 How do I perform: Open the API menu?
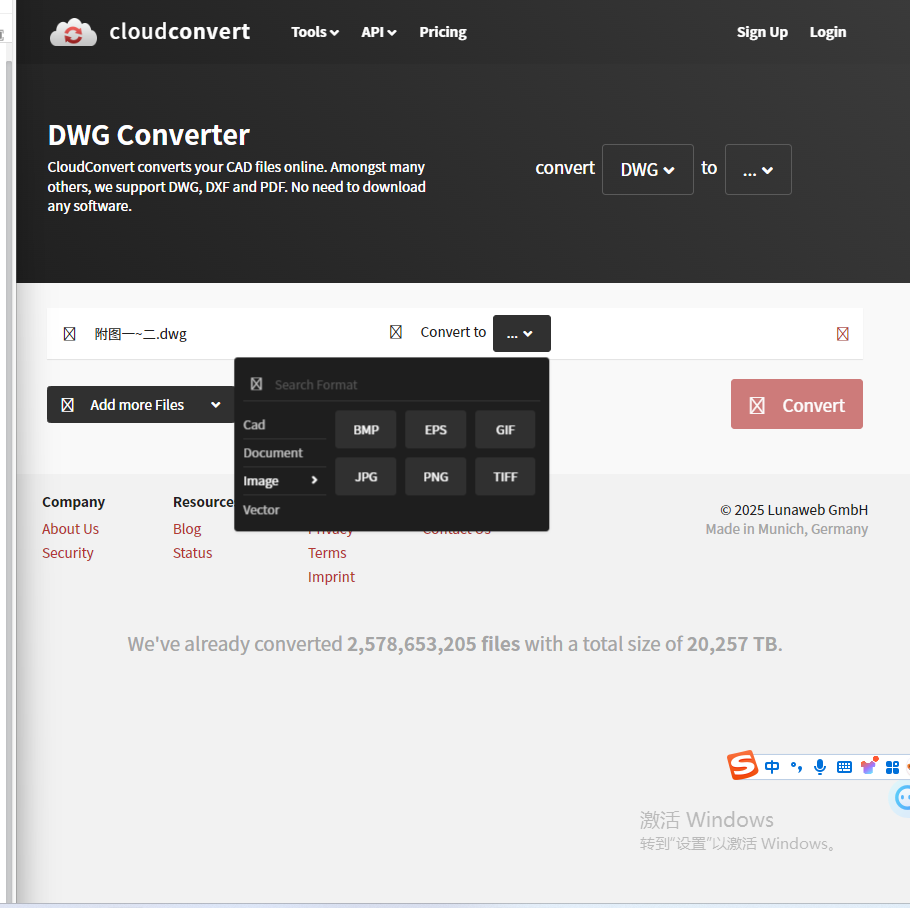pyautogui.click(x=378, y=32)
